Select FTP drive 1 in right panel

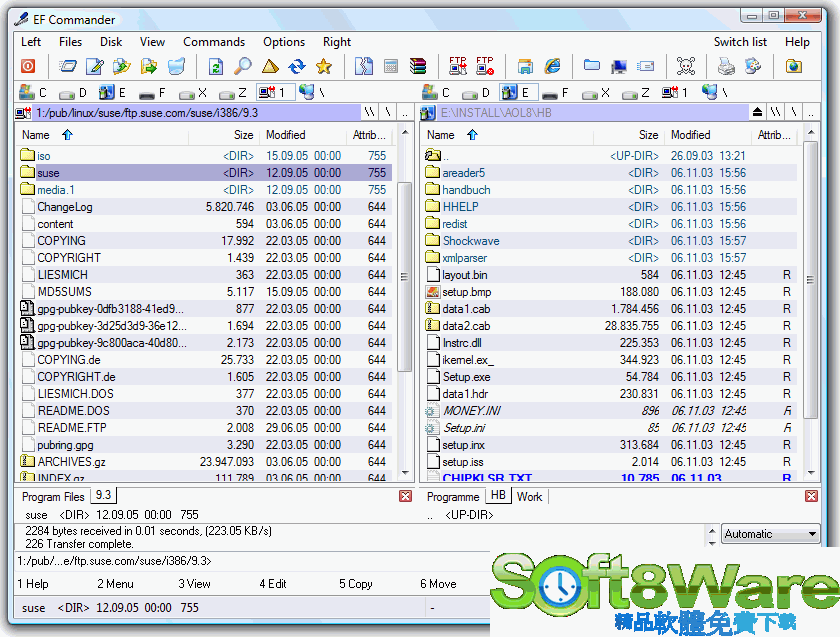(x=676, y=93)
